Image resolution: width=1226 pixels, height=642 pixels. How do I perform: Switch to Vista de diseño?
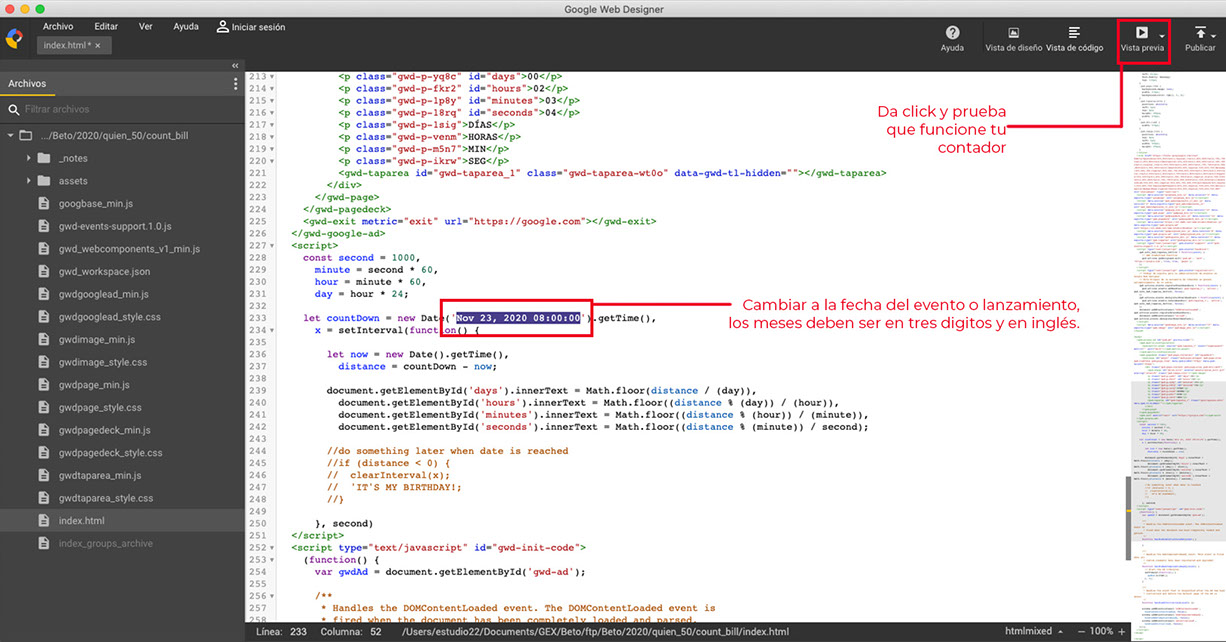coord(1013,39)
